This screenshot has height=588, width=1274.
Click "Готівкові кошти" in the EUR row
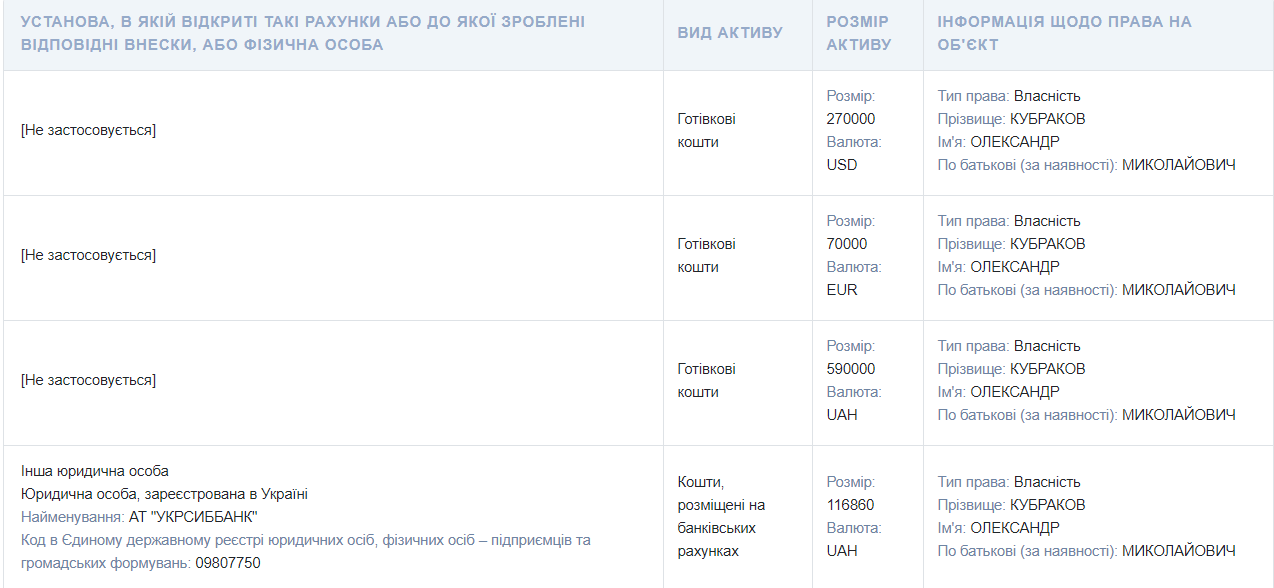coord(706,256)
